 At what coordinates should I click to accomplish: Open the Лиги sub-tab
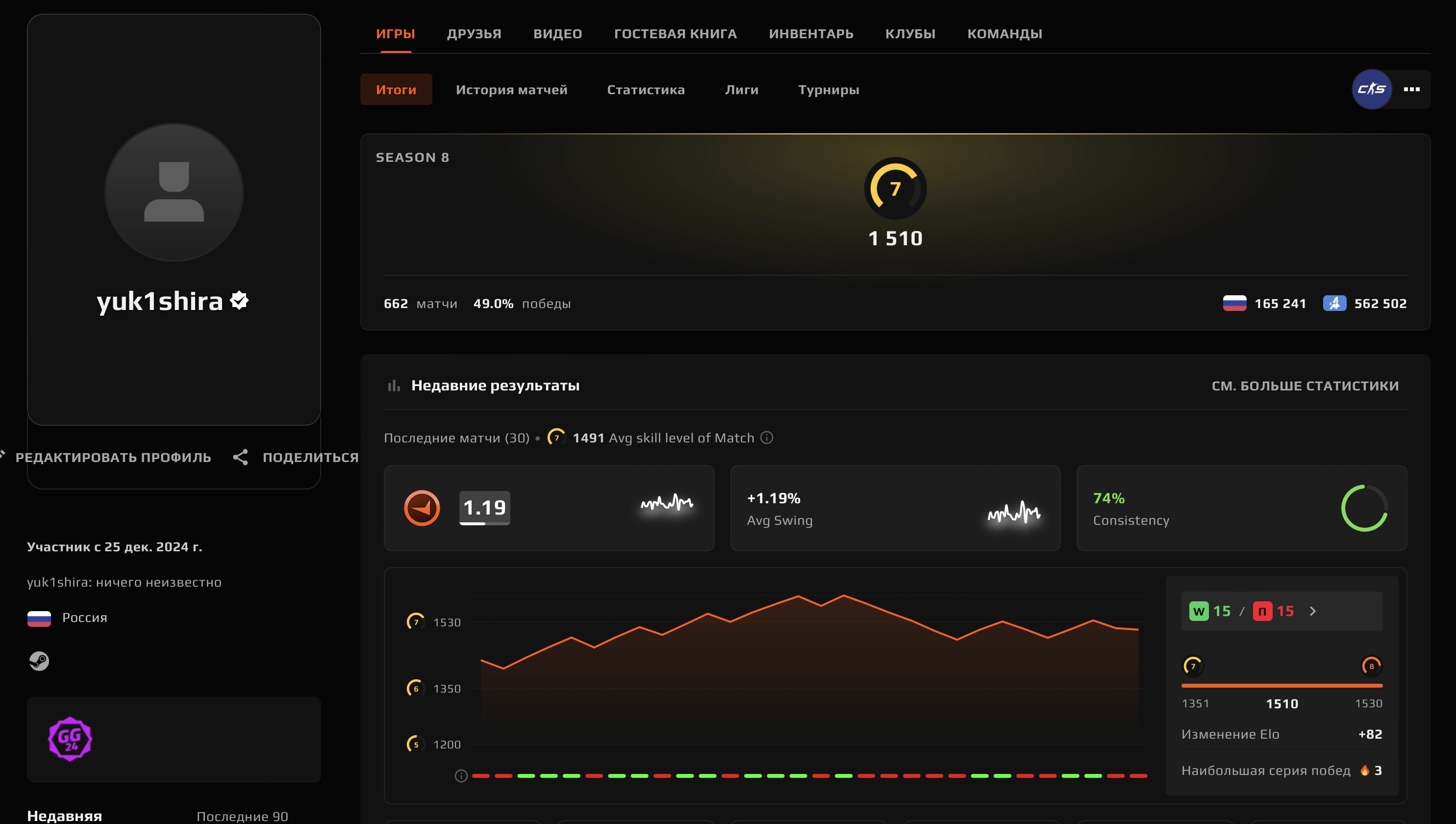tap(742, 89)
